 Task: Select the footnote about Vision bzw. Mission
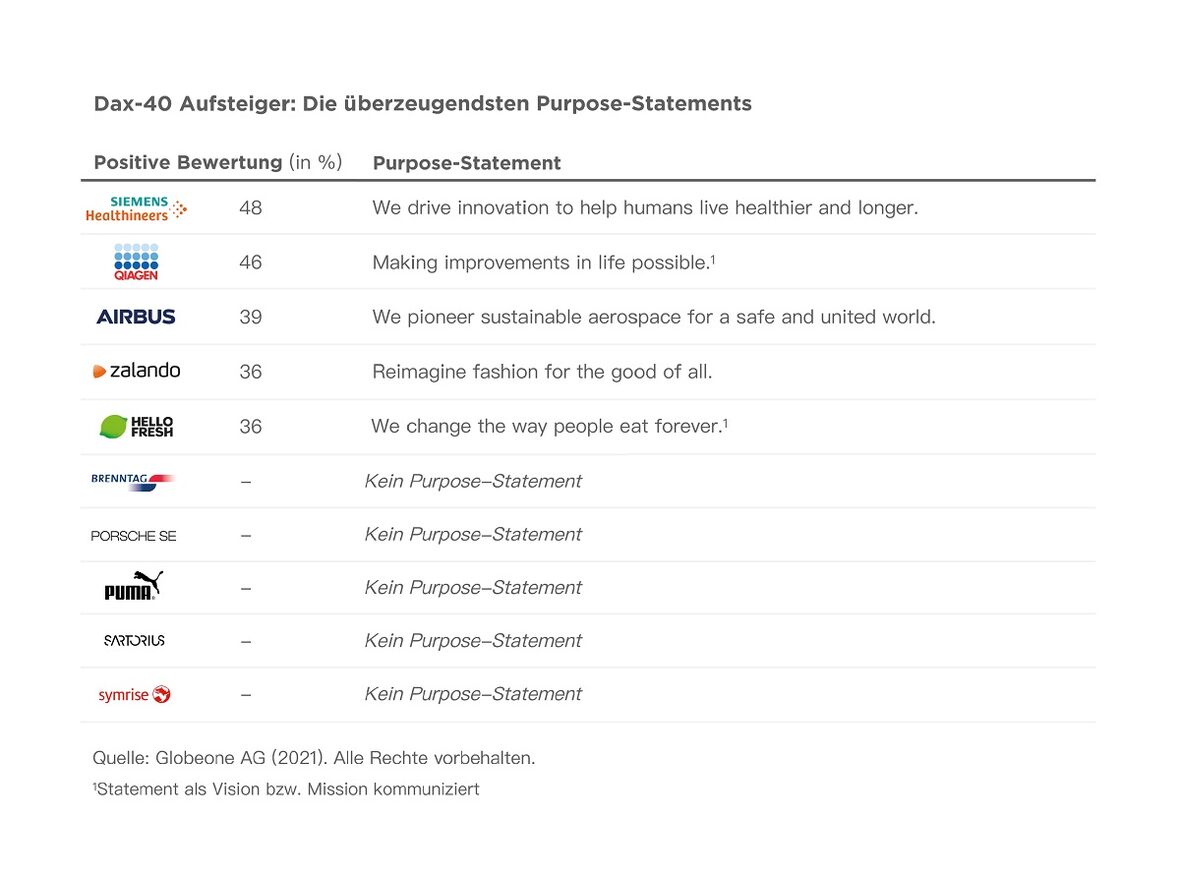(x=286, y=789)
